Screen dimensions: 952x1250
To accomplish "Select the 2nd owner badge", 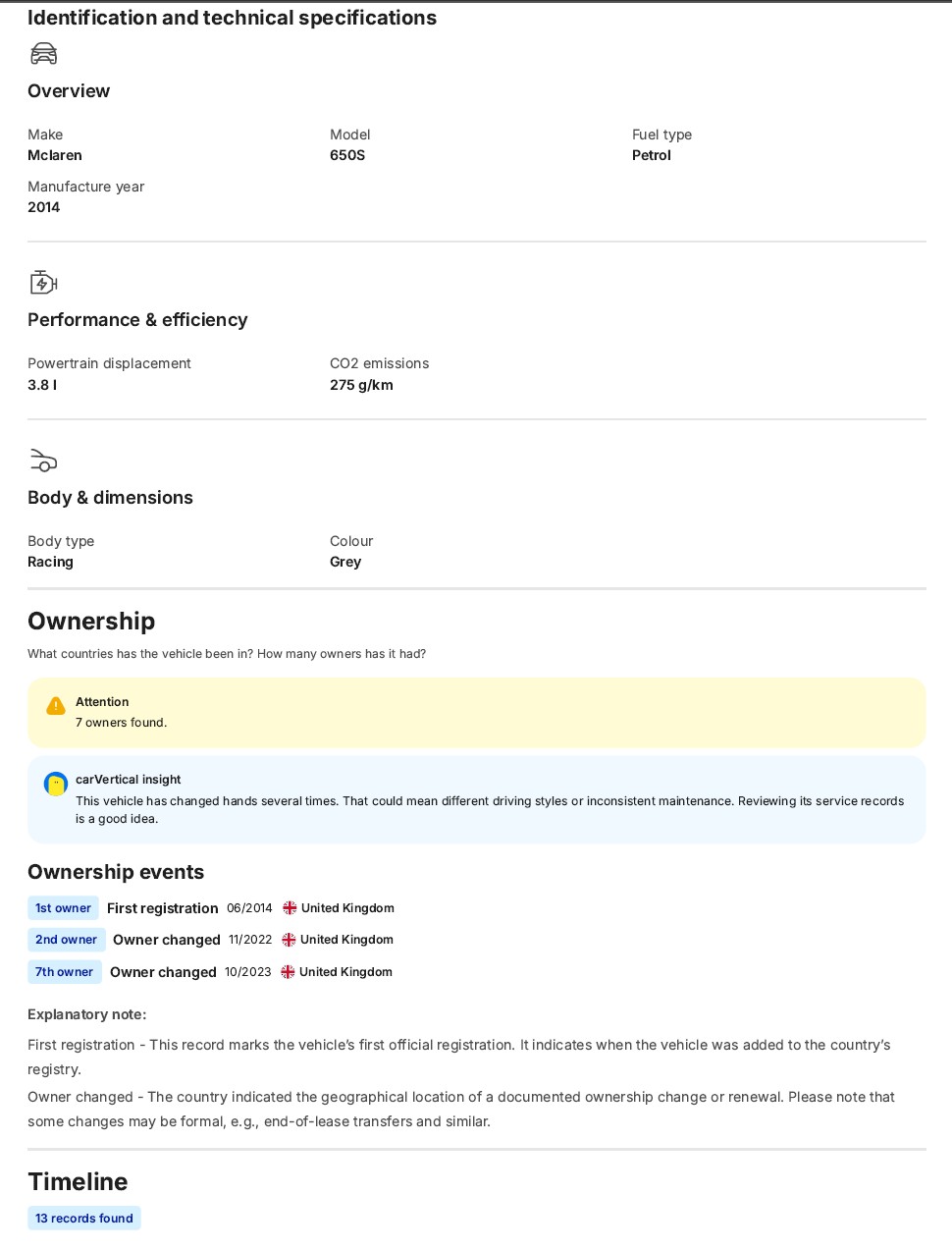I will [66, 940].
